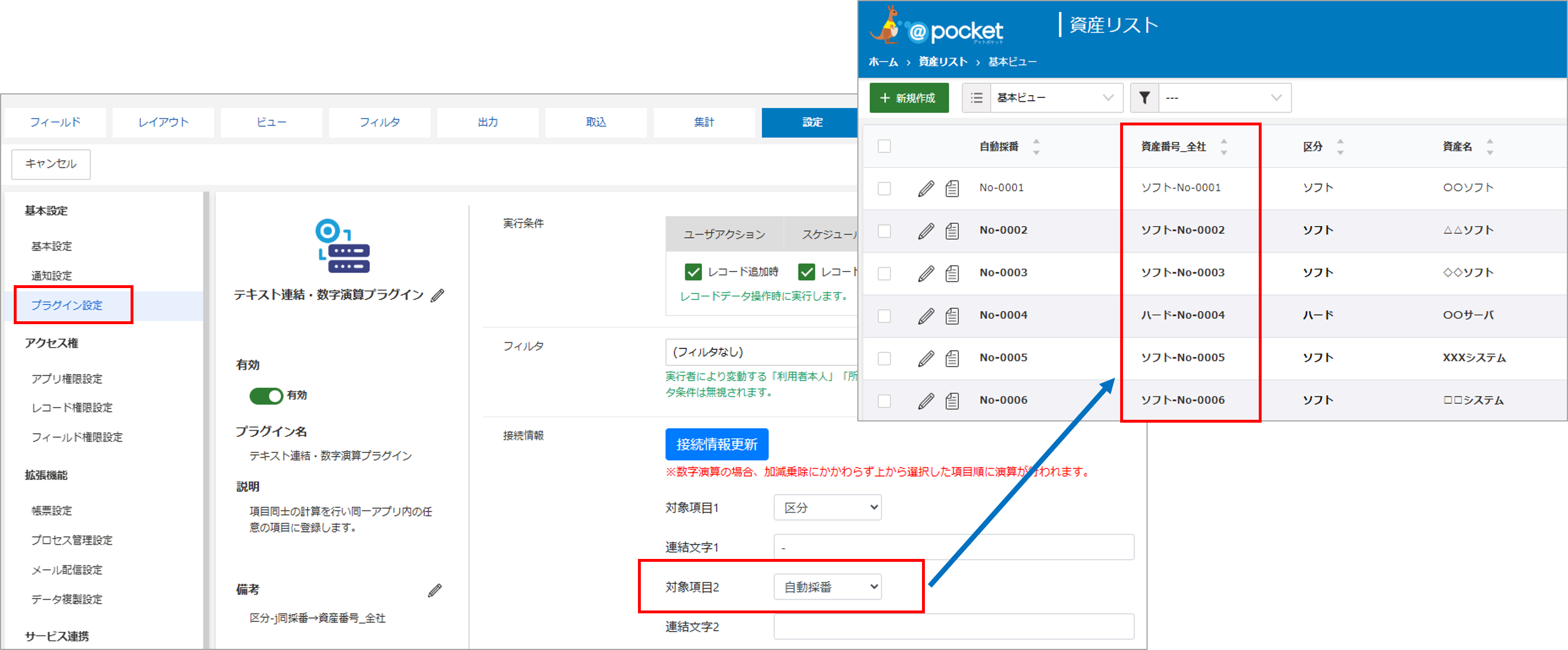Open the detail document icon for No-0005
This screenshot has width=1568, height=650.
pyautogui.click(x=952, y=359)
